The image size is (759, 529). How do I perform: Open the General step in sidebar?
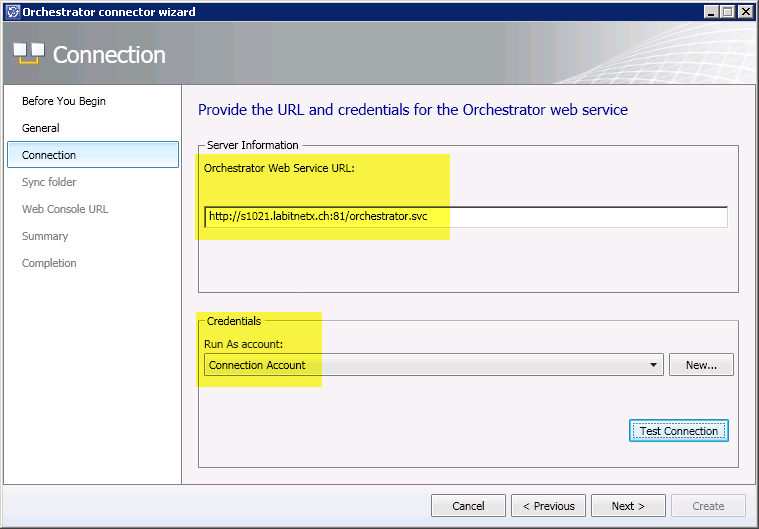coord(41,128)
